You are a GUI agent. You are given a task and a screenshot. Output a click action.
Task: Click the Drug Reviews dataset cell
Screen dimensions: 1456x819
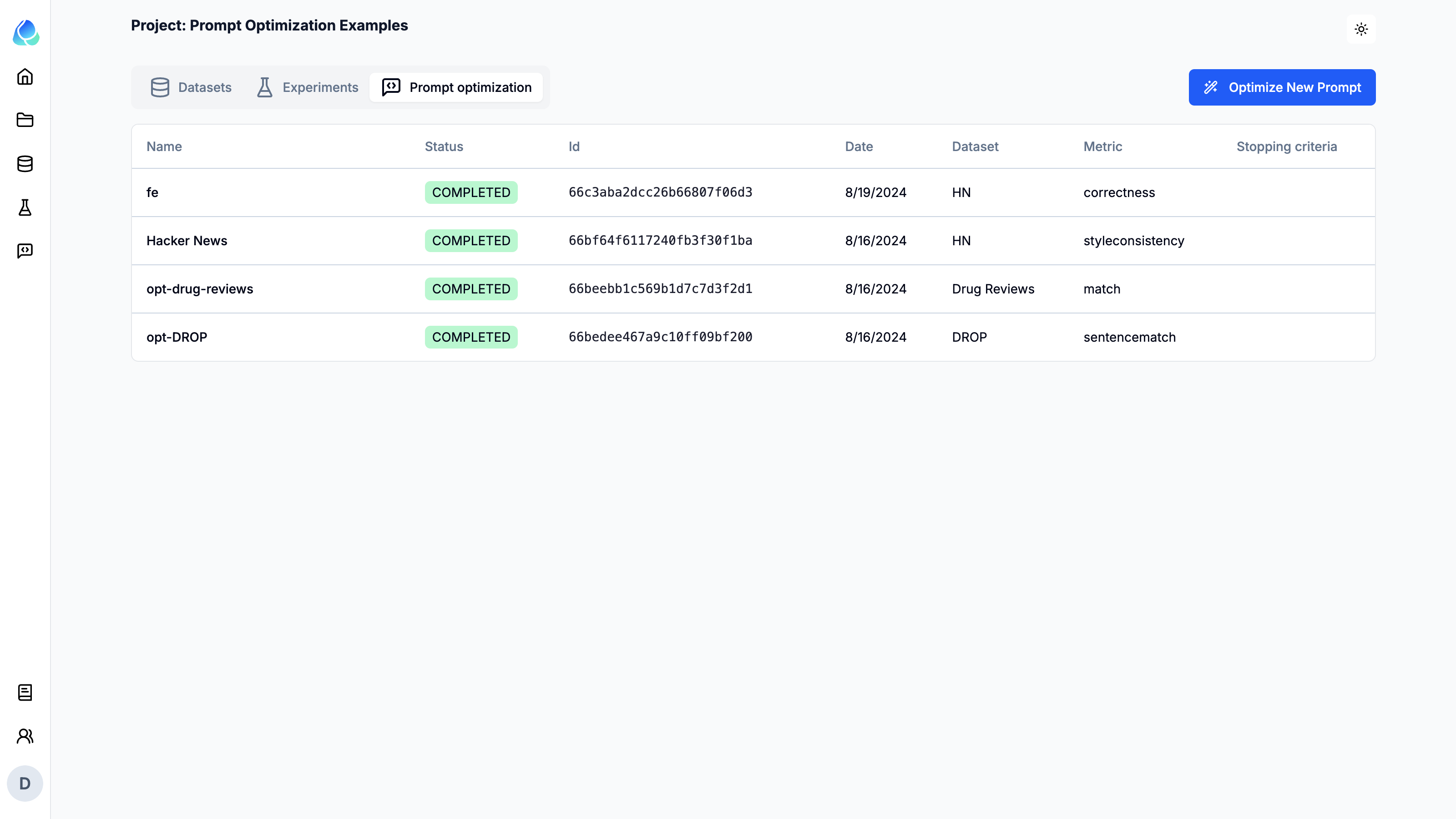993,289
